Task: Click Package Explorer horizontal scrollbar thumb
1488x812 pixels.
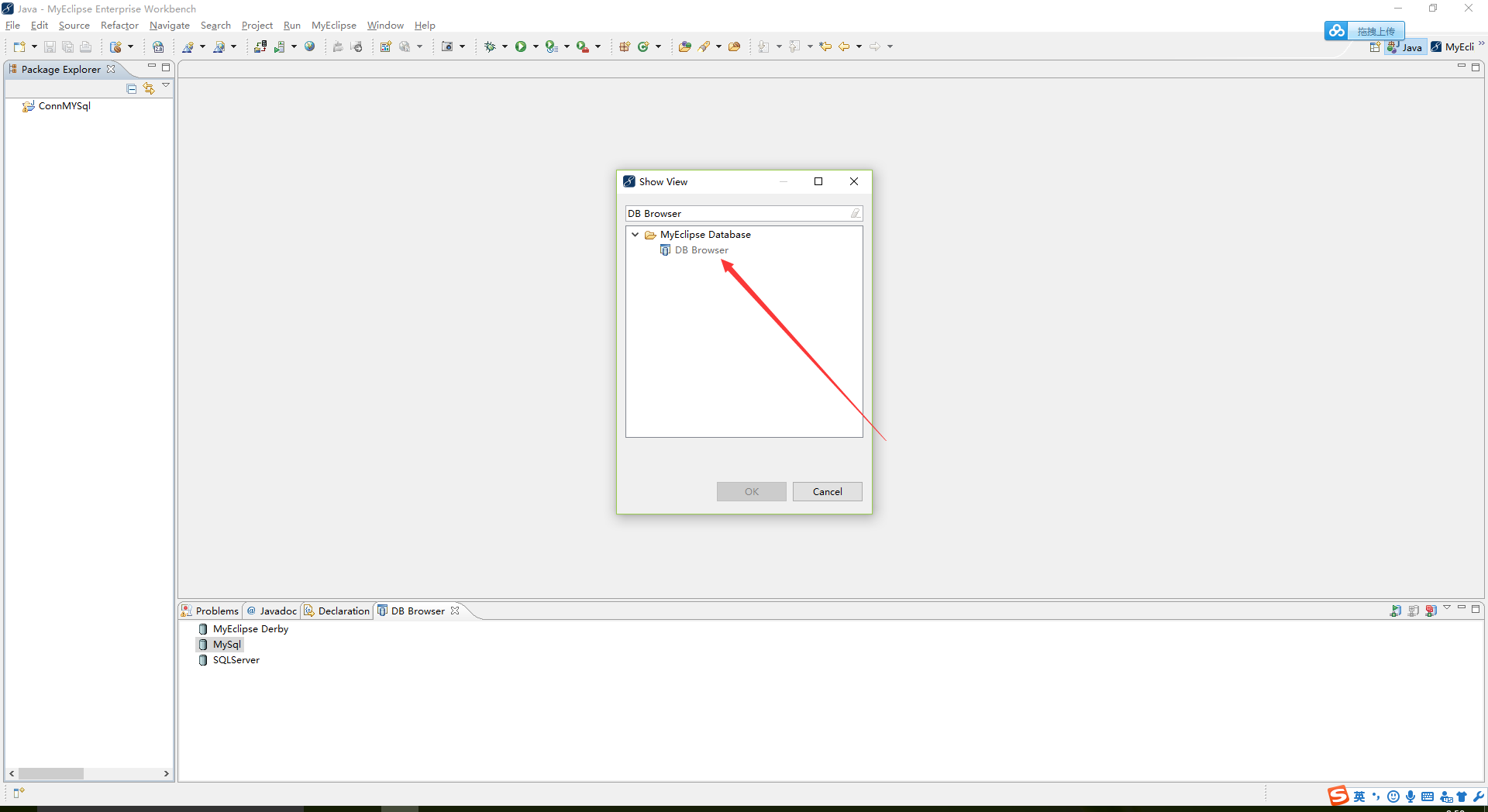Action: [51, 773]
